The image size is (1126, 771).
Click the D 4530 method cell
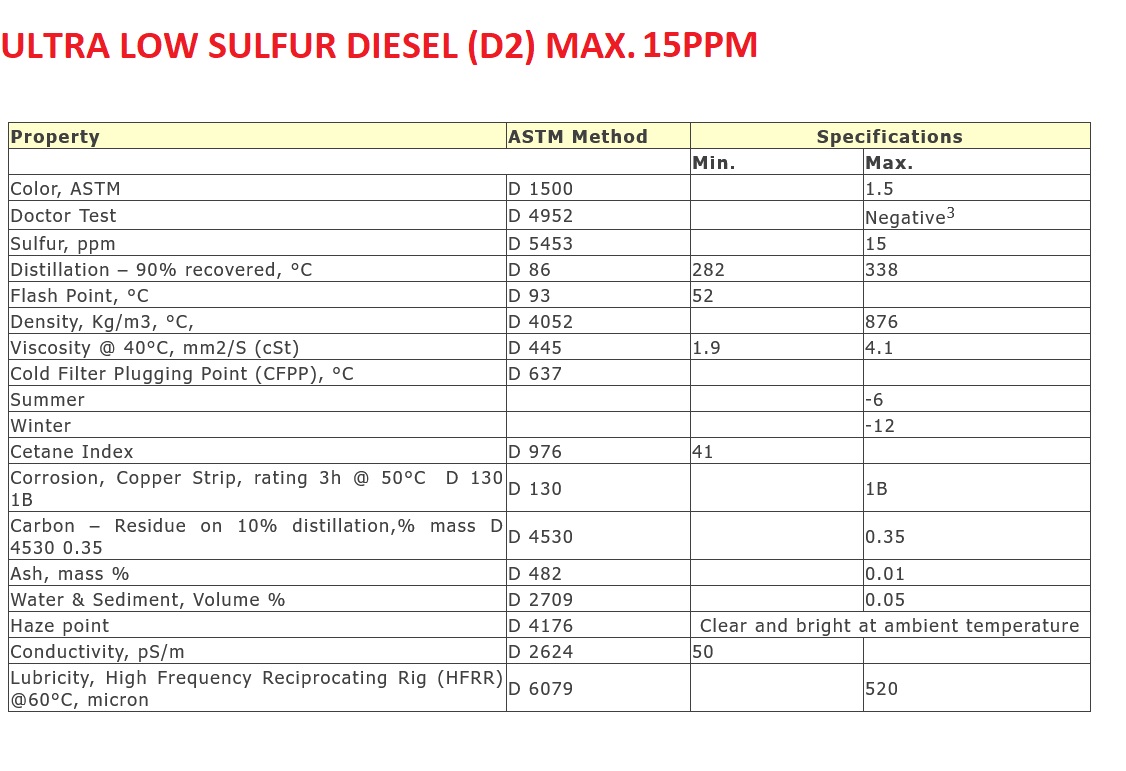[x=541, y=537]
